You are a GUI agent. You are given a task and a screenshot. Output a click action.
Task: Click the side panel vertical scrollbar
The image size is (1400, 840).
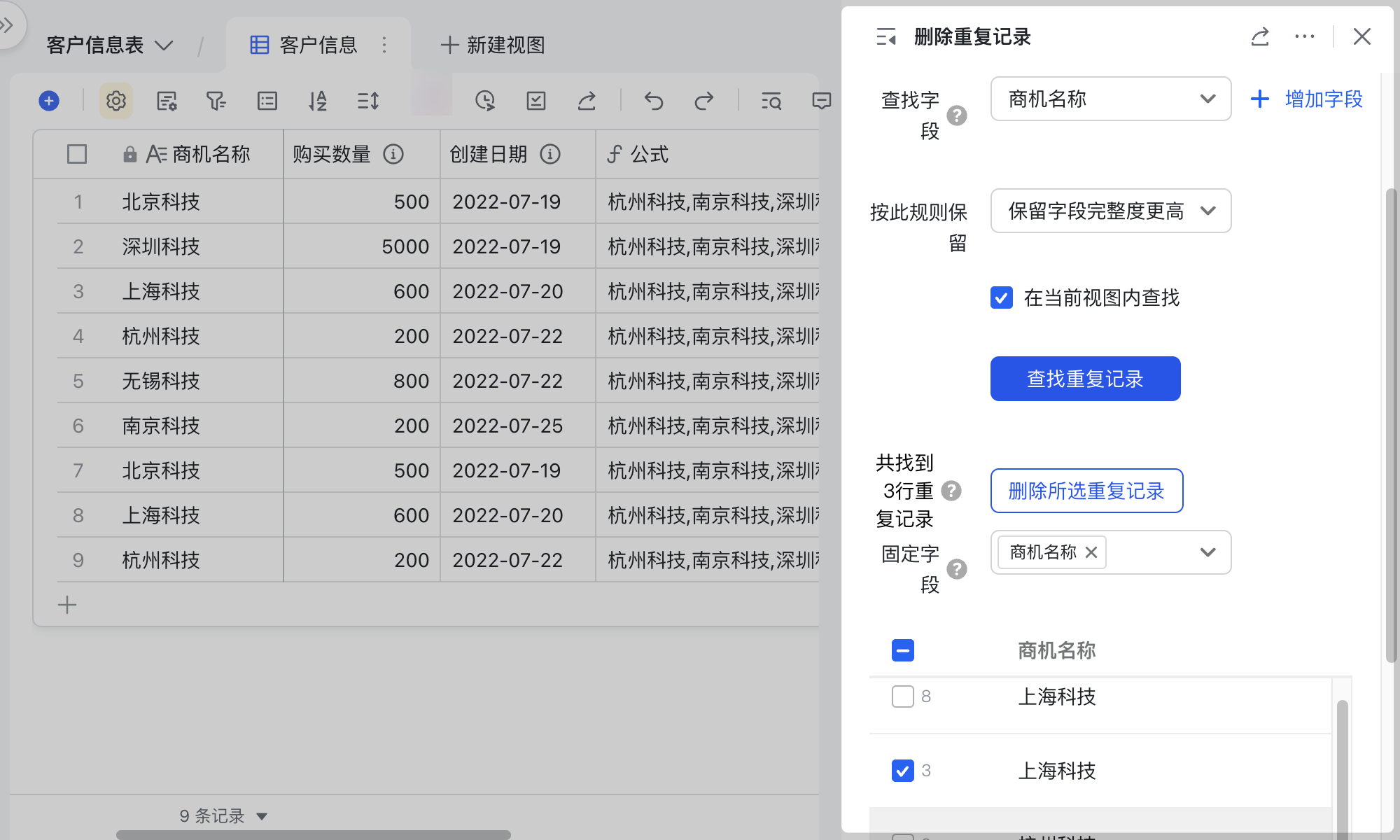click(1391, 426)
